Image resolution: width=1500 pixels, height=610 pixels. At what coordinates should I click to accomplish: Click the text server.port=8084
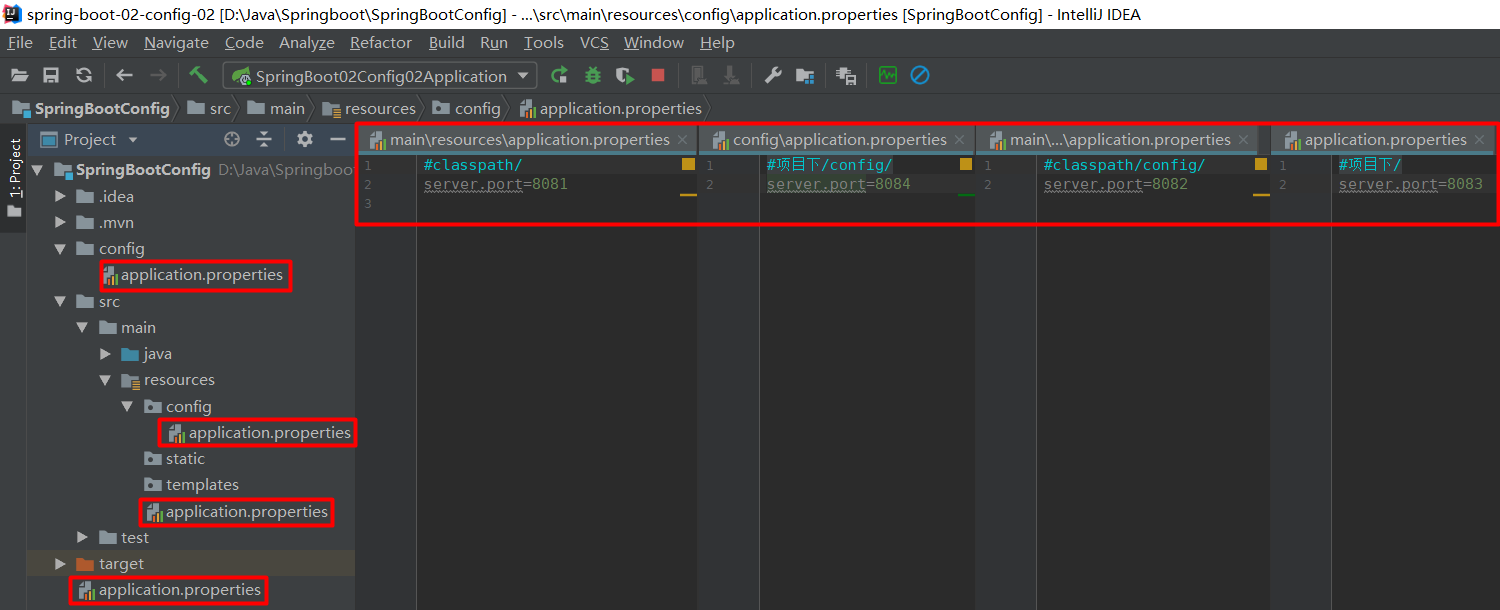tap(838, 185)
